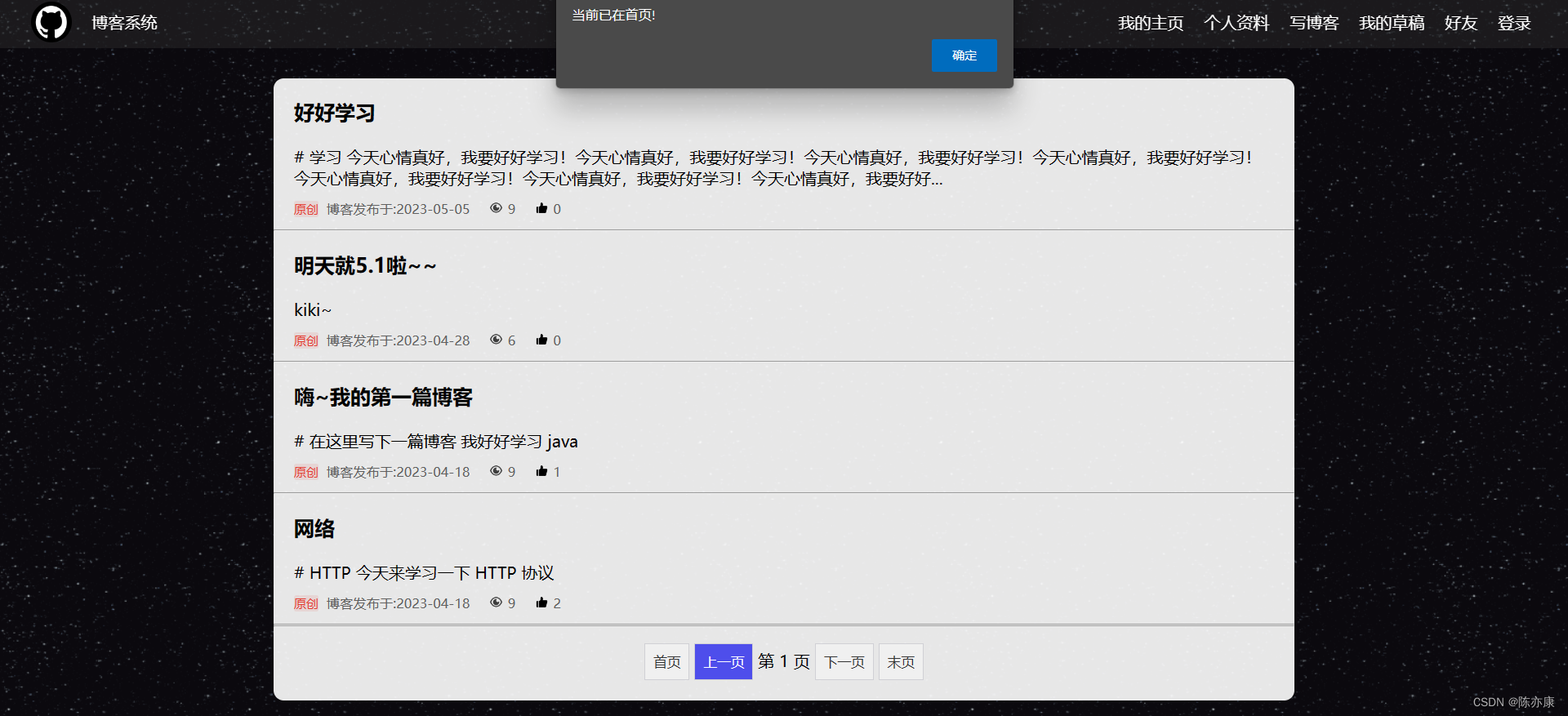
Task: Click summary '# 在这里写下一篇博客 我好好学习 java'
Action: pyautogui.click(x=436, y=442)
